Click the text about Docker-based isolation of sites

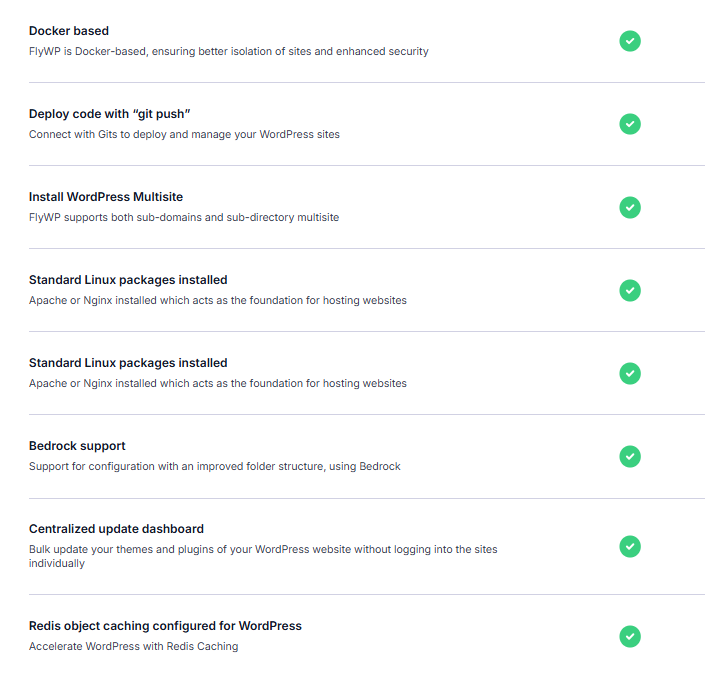[228, 51]
